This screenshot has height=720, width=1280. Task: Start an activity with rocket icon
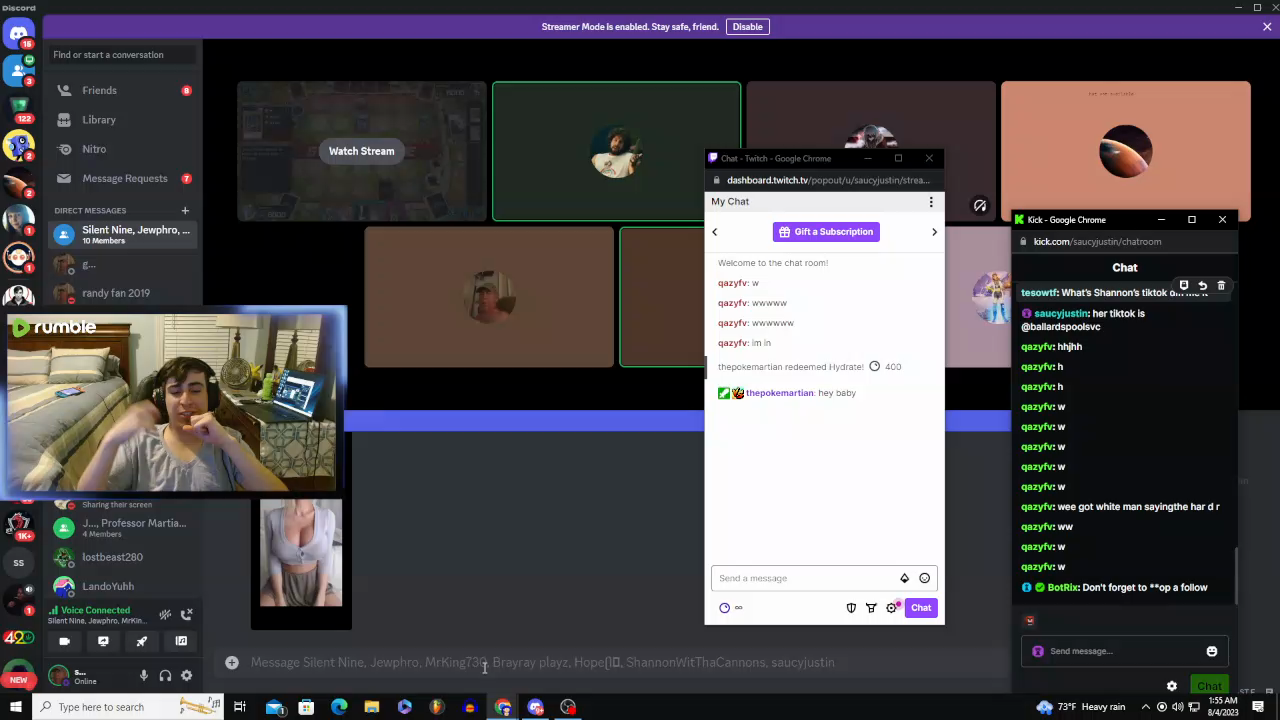(x=142, y=641)
